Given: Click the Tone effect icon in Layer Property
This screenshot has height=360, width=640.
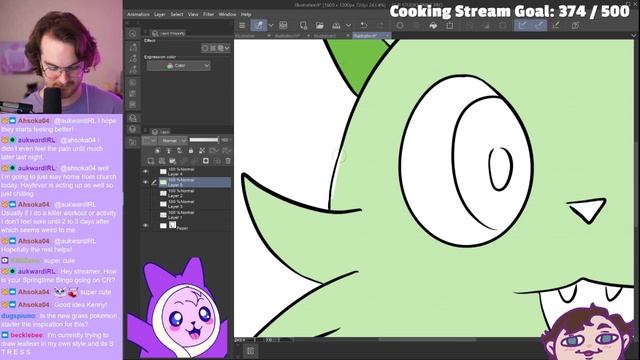Looking at the screenshot, I should pos(213,48).
